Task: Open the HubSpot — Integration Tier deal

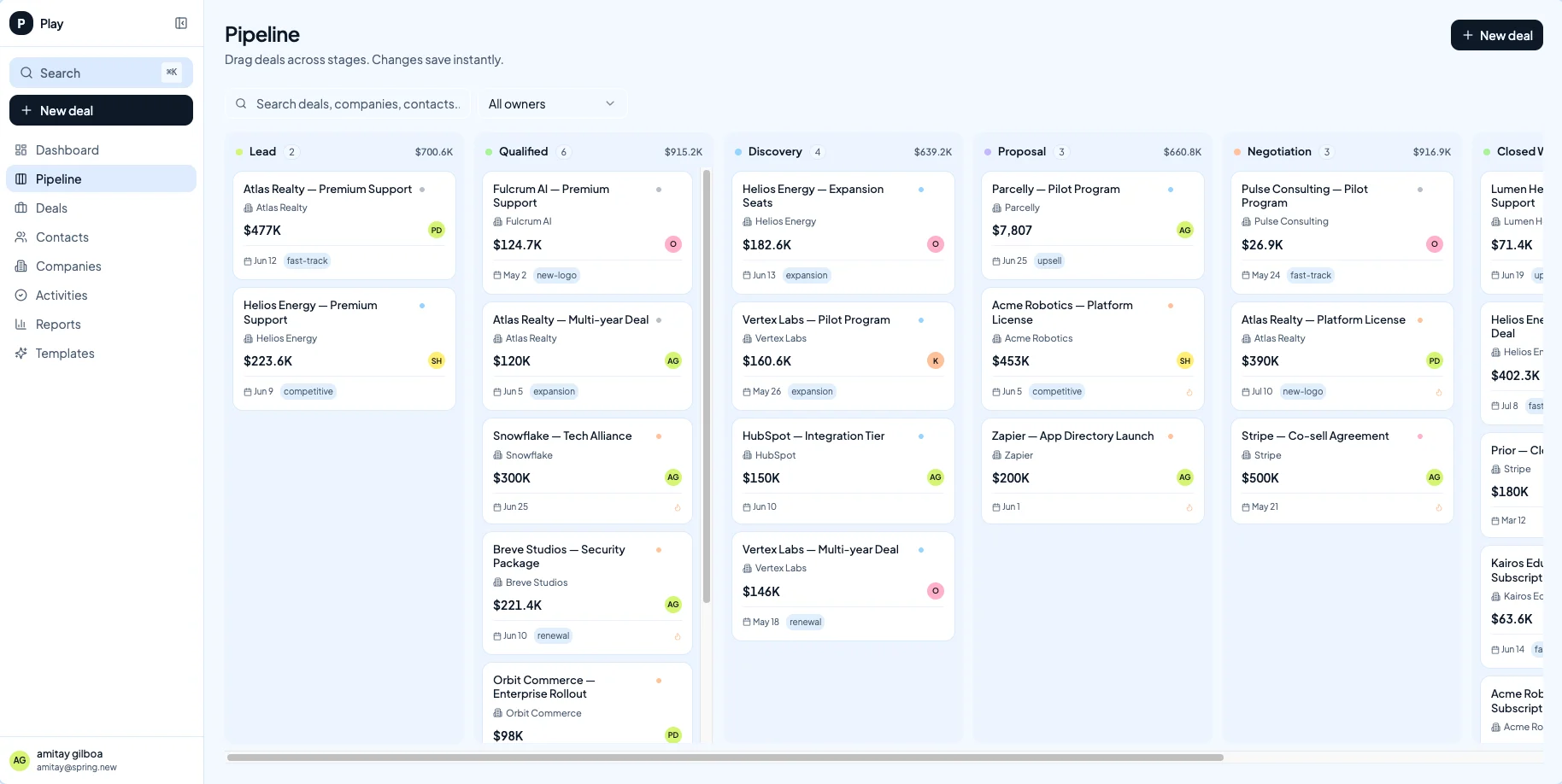Action: click(843, 471)
